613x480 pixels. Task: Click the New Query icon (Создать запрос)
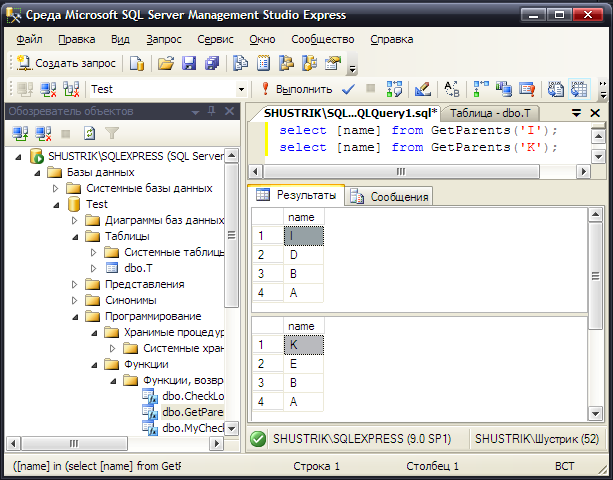coord(24,63)
